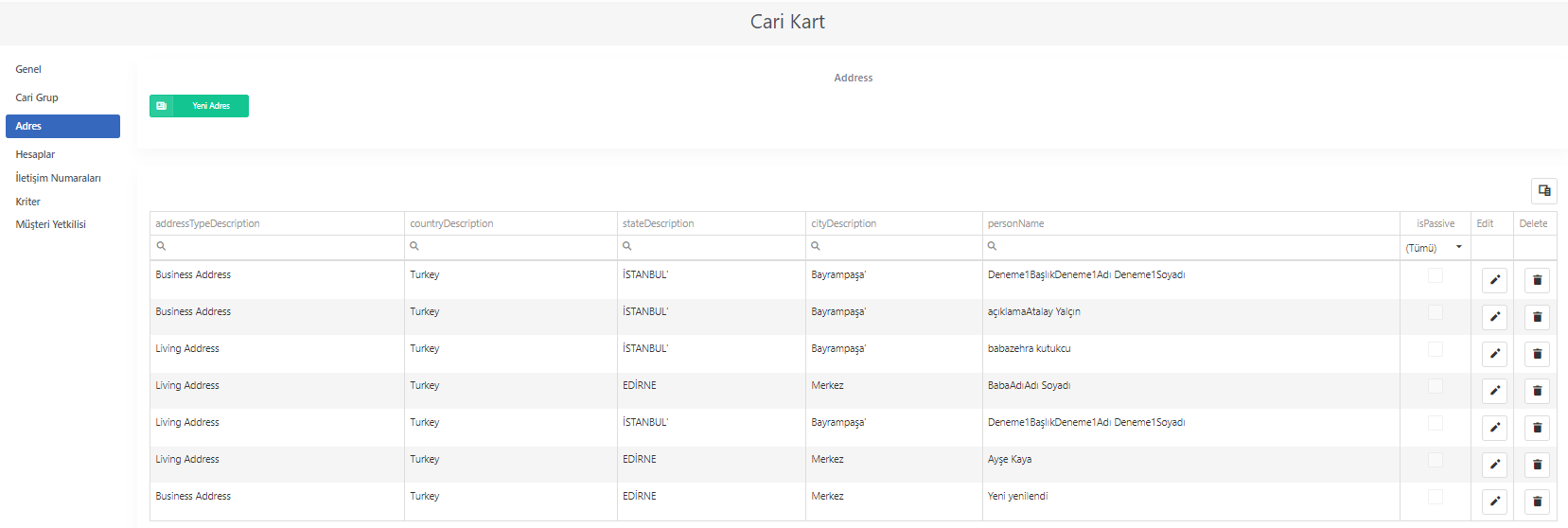Sort by countryDescription column header
Viewport: 1568px width, 528px height.
(510, 223)
